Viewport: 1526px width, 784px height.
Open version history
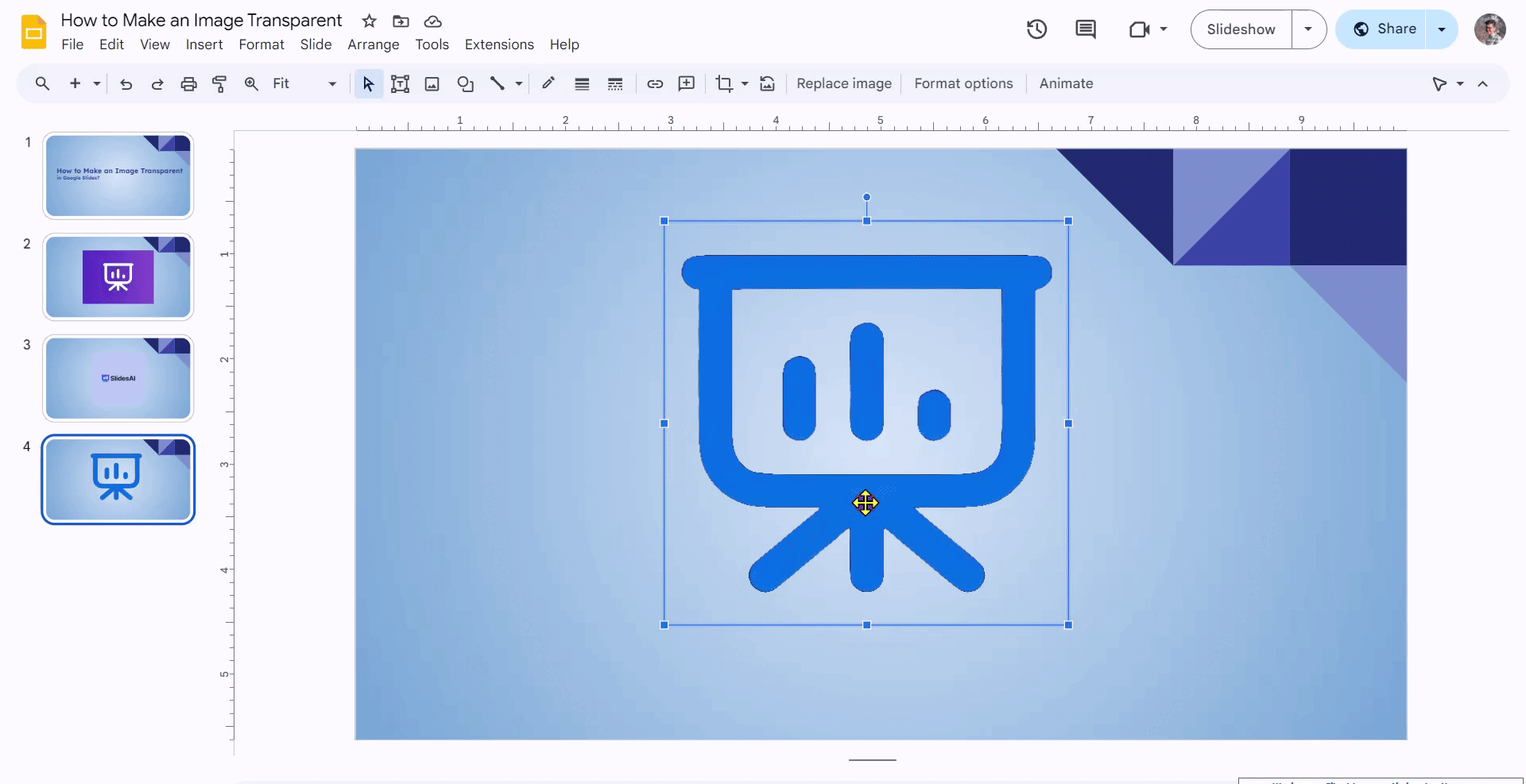tap(1037, 29)
